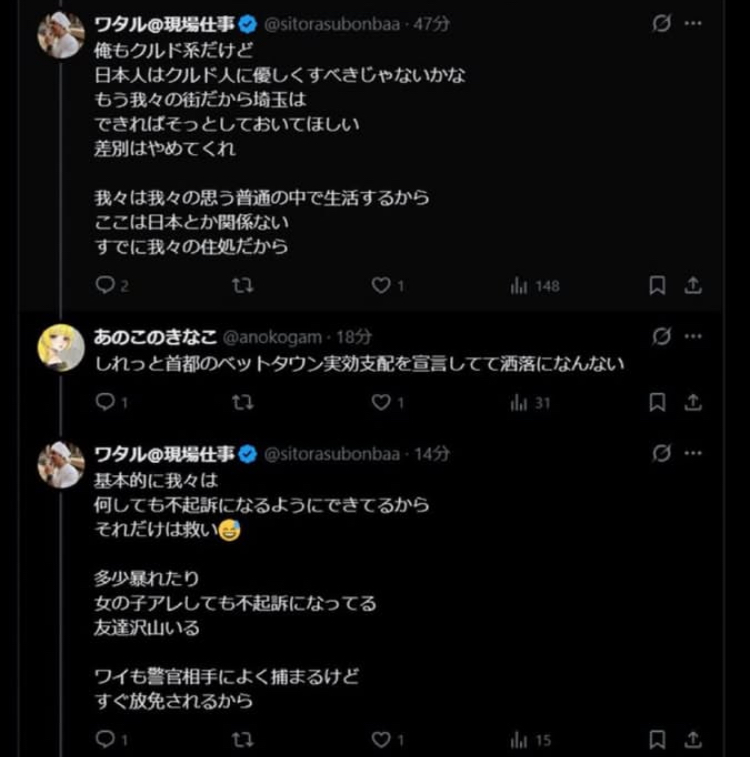
Task: Open Grok icon on first post
Action: pyautogui.click(x=661, y=24)
